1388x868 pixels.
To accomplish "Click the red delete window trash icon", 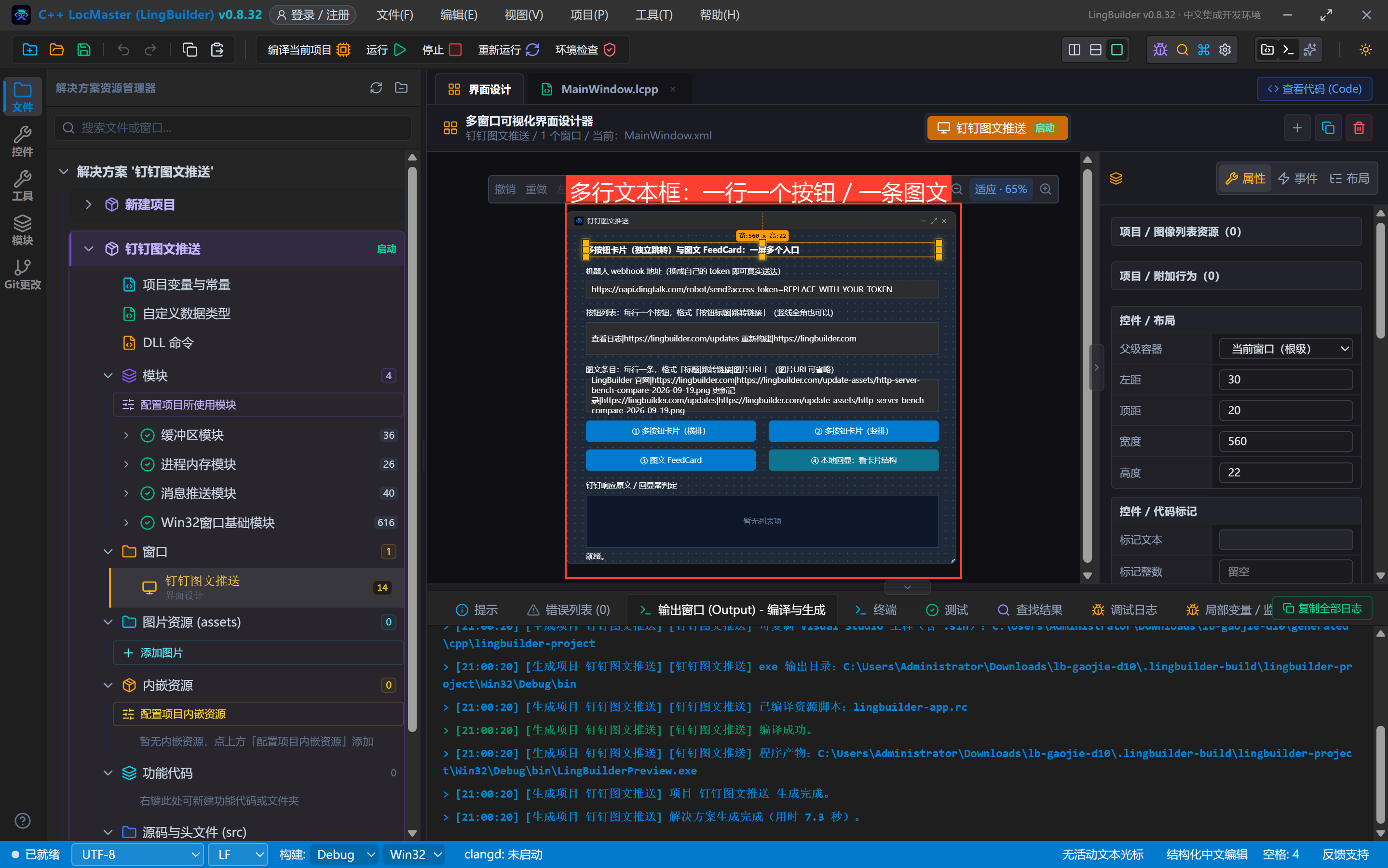I will tap(1359, 127).
